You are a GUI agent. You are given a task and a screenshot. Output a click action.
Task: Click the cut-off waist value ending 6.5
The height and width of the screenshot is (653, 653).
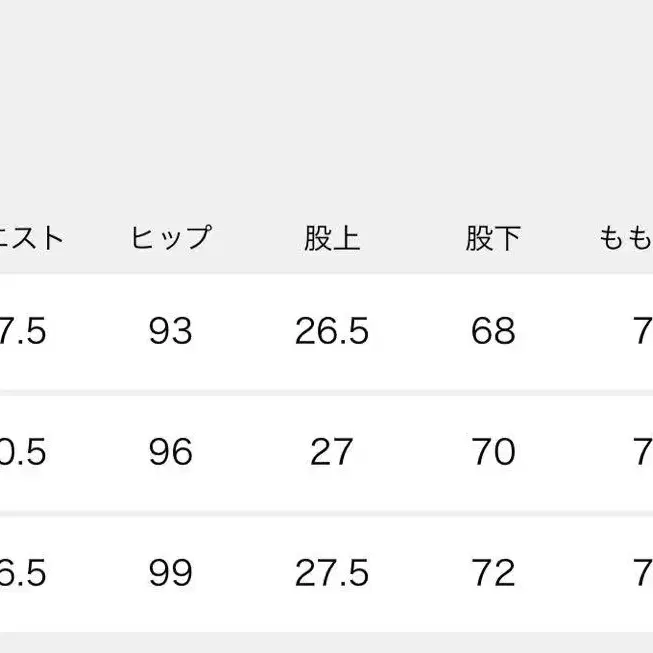24,573
